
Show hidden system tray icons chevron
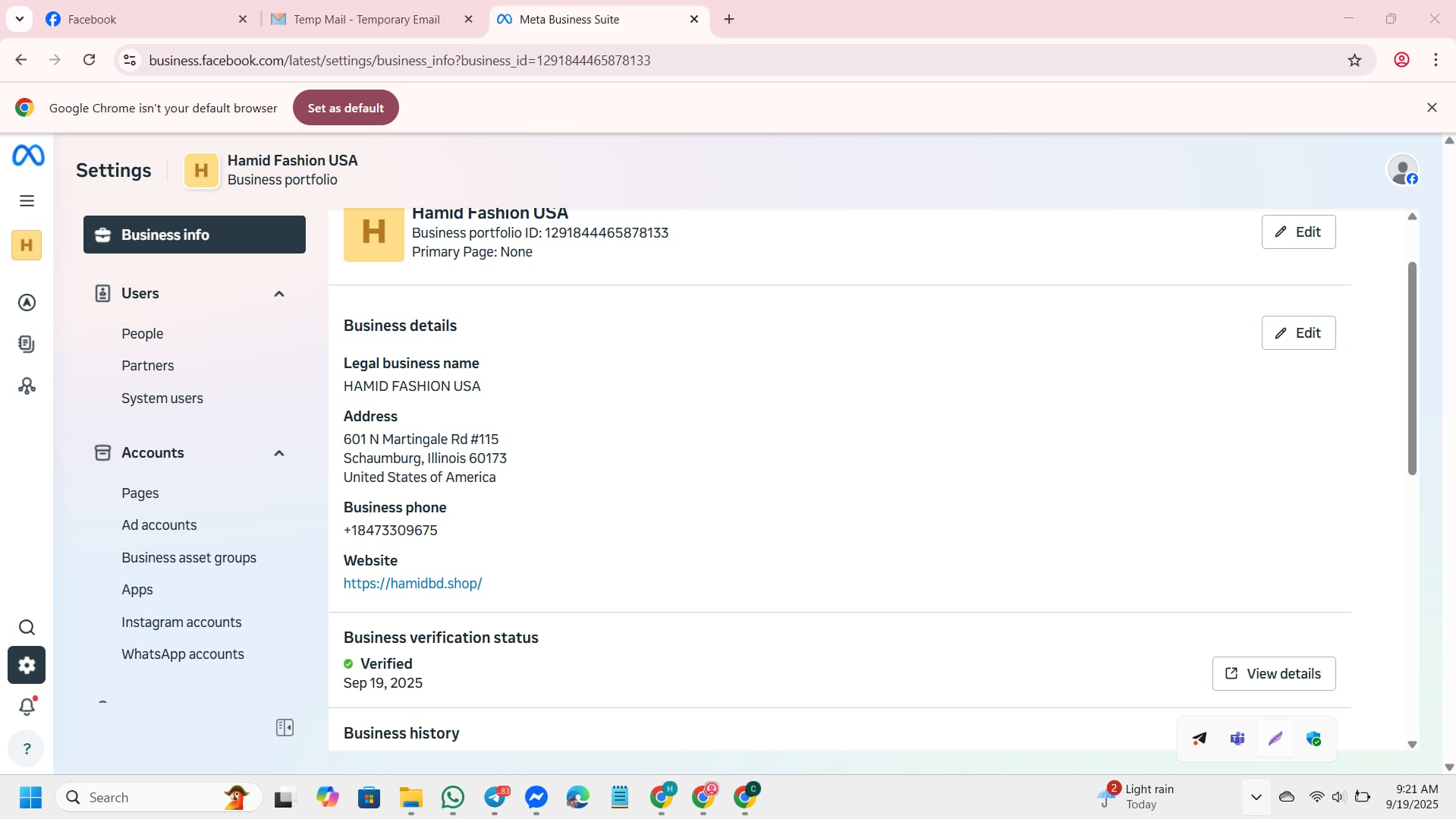click(1256, 798)
